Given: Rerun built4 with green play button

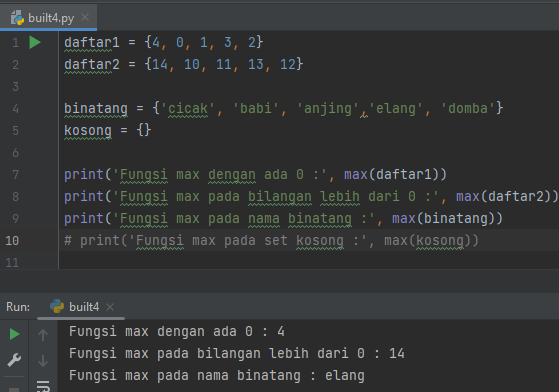Looking at the screenshot, I should [14, 334].
